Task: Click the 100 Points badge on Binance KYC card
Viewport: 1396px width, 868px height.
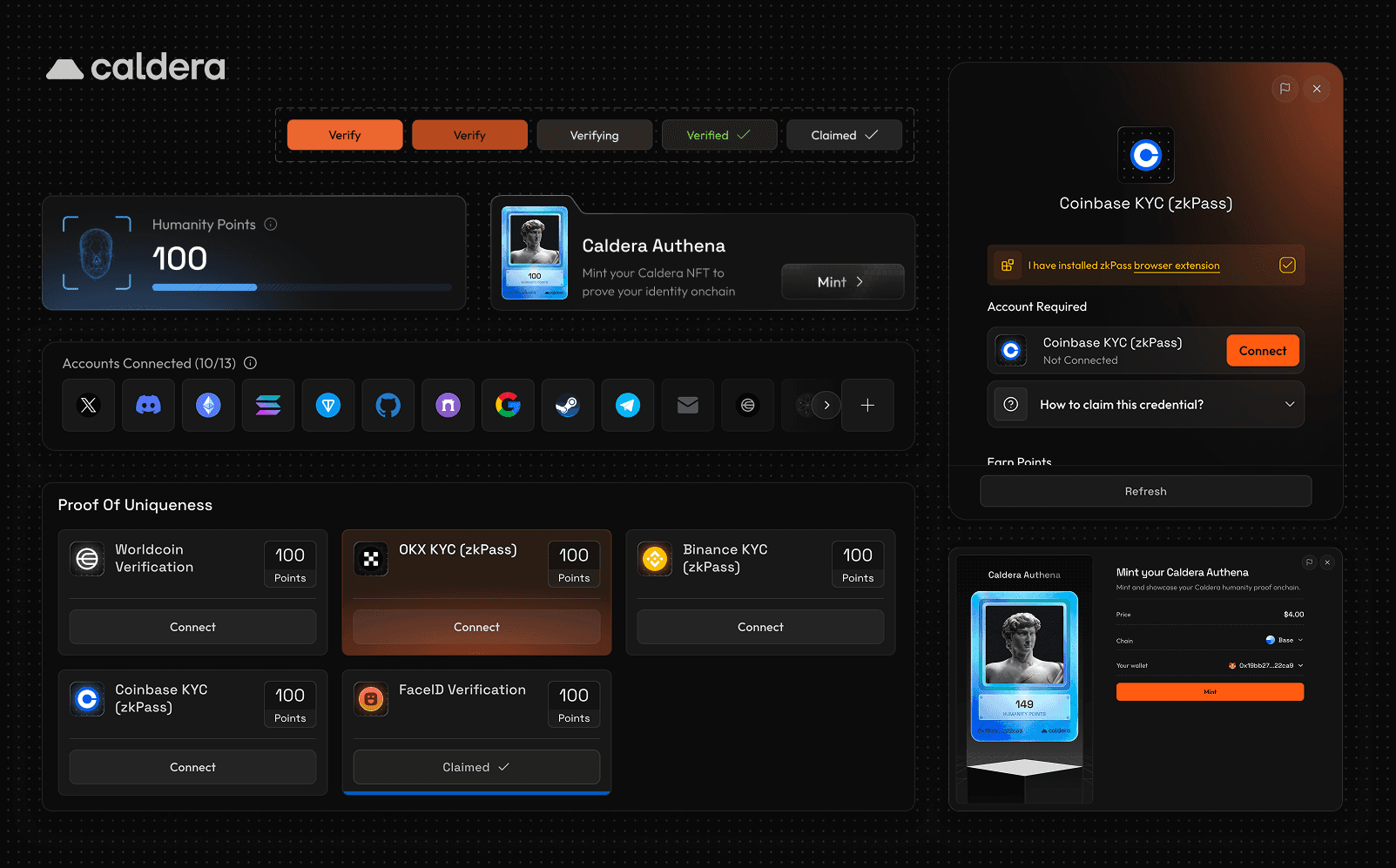Action: [x=858, y=564]
